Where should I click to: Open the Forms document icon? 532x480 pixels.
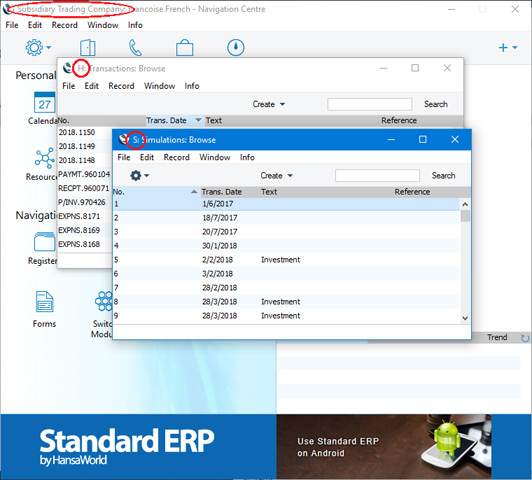(44, 302)
